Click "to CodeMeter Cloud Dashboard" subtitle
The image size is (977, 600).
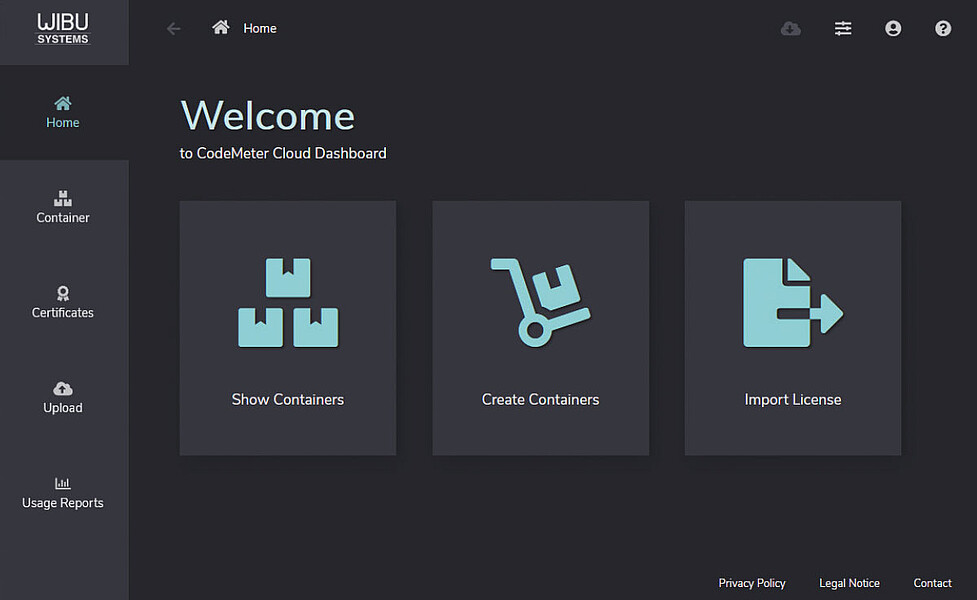tap(283, 153)
